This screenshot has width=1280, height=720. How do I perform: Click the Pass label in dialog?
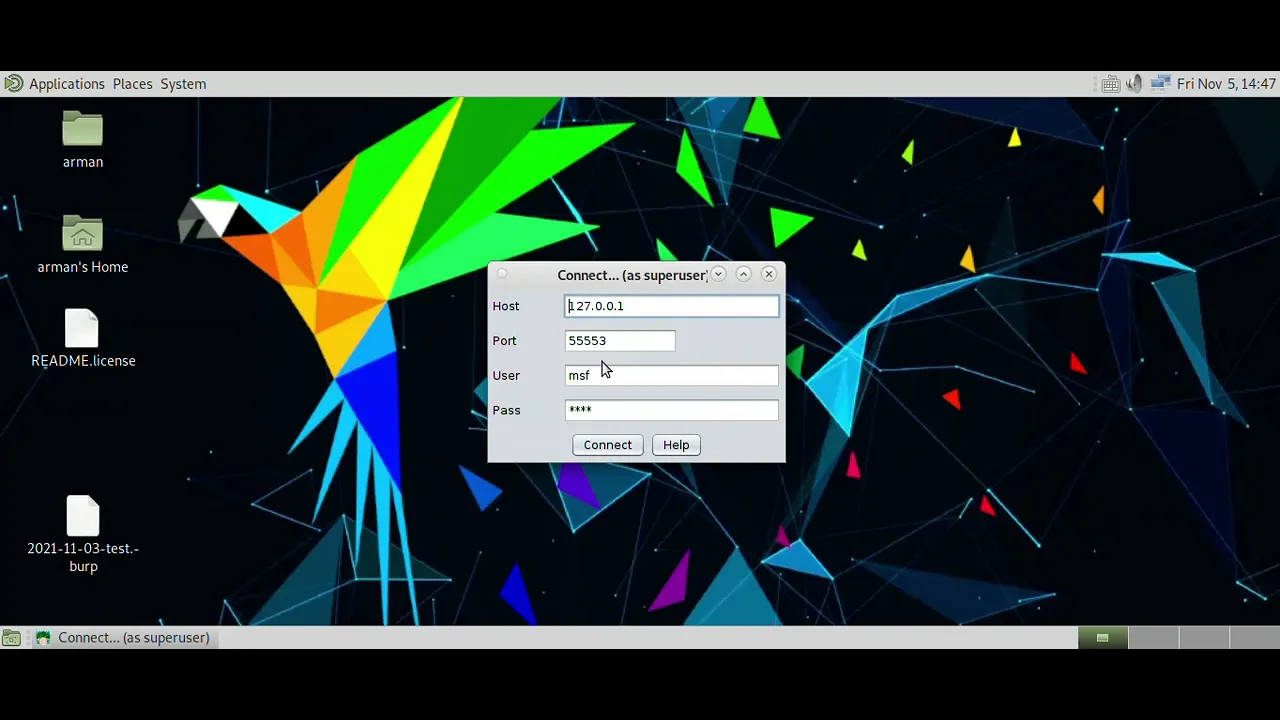point(506,410)
